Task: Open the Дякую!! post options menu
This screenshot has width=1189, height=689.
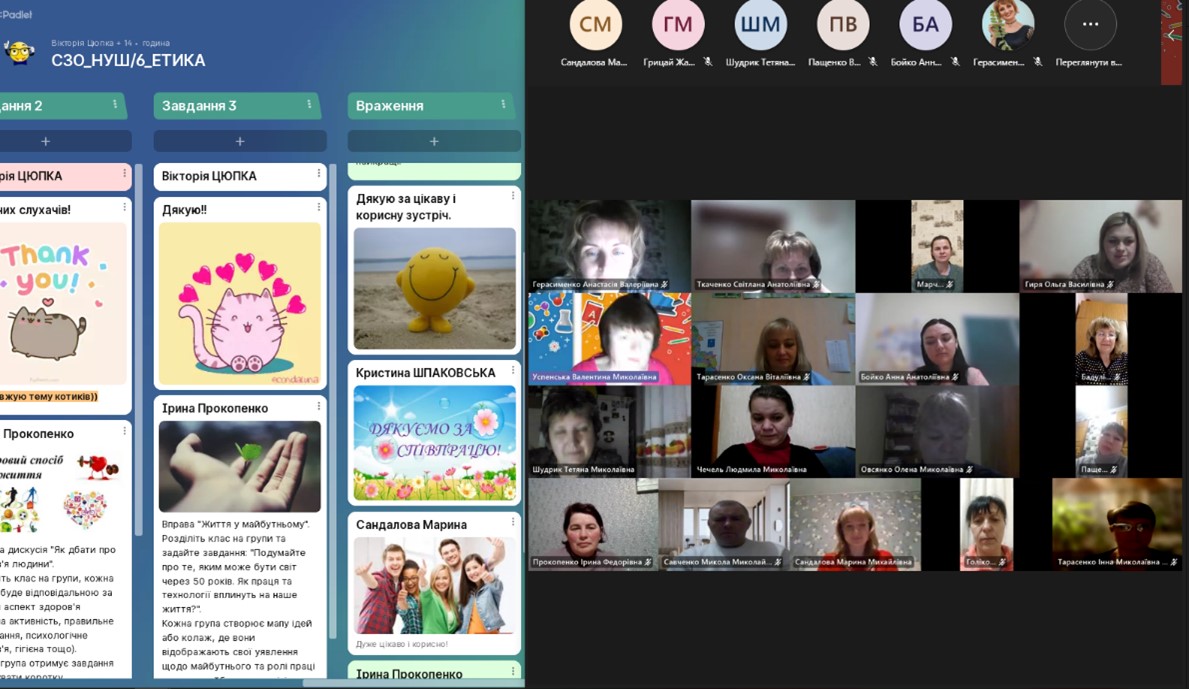Action: (318, 207)
